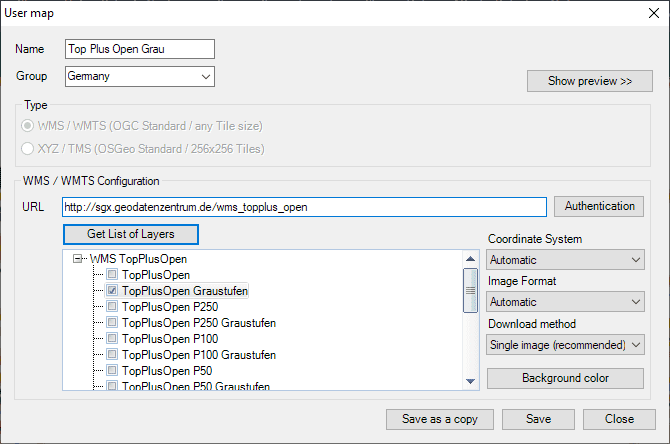
Task: Open the Group dropdown showing Germany
Action: pos(140,76)
